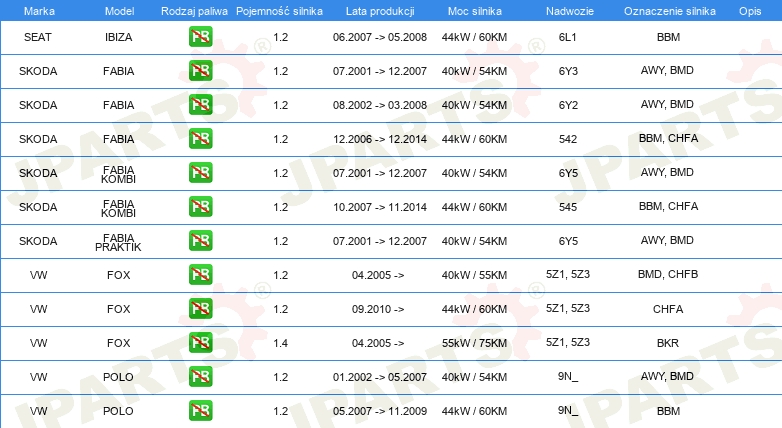
Task: Select engine code BBM in the SEAT IBIZA row
Action: 668,37
